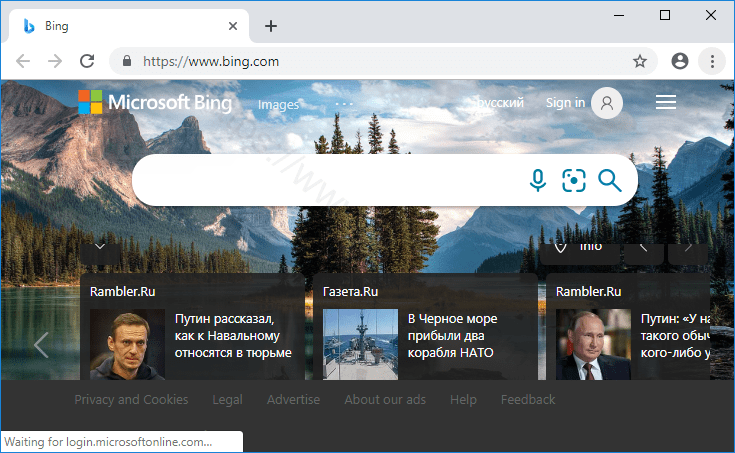Image resolution: width=735 pixels, height=453 pixels.
Task: Go forward to next page
Action: [x=55, y=61]
